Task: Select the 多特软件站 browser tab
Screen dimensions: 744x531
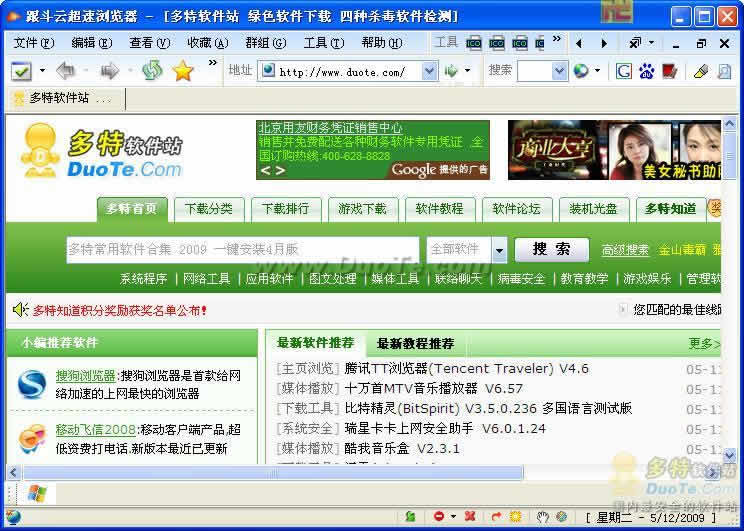Action: pyautogui.click(x=65, y=99)
